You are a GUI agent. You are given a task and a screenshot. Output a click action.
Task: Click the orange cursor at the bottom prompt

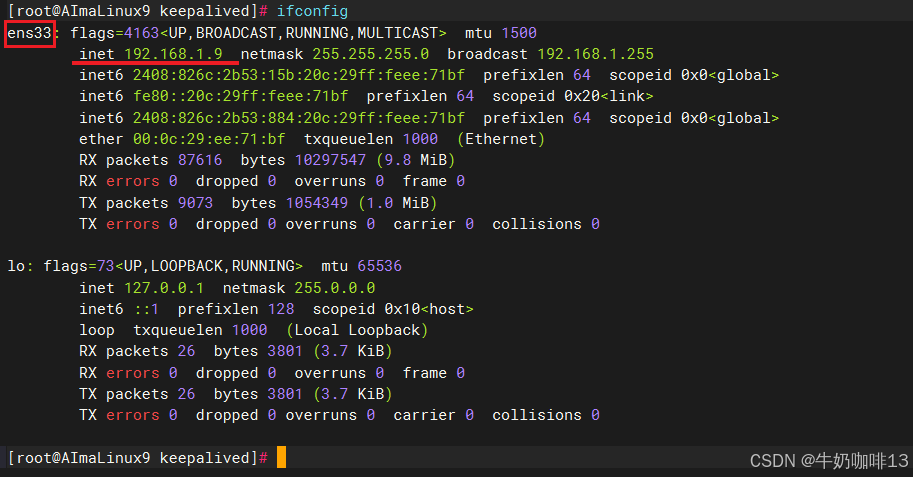click(281, 457)
